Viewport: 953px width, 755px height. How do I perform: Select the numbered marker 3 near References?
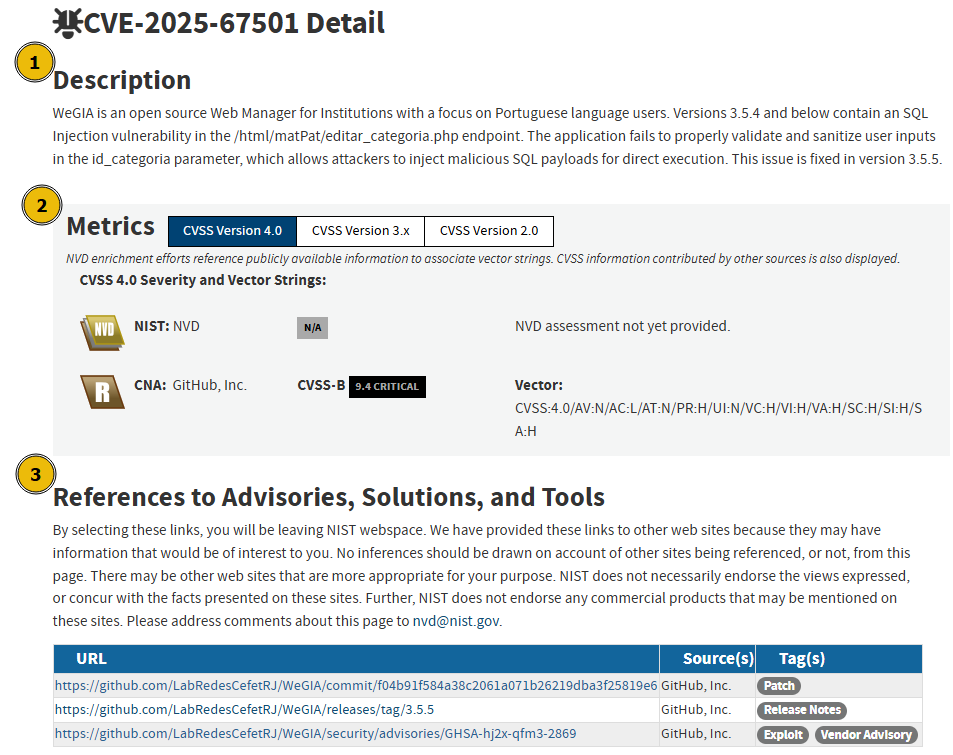[36, 474]
